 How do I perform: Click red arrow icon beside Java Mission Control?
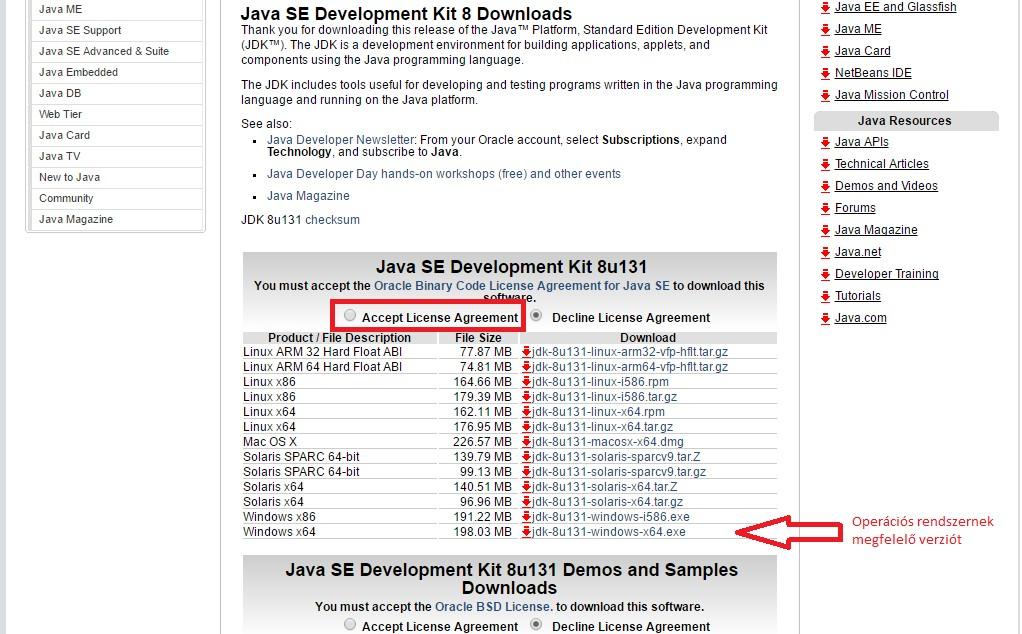coord(825,96)
